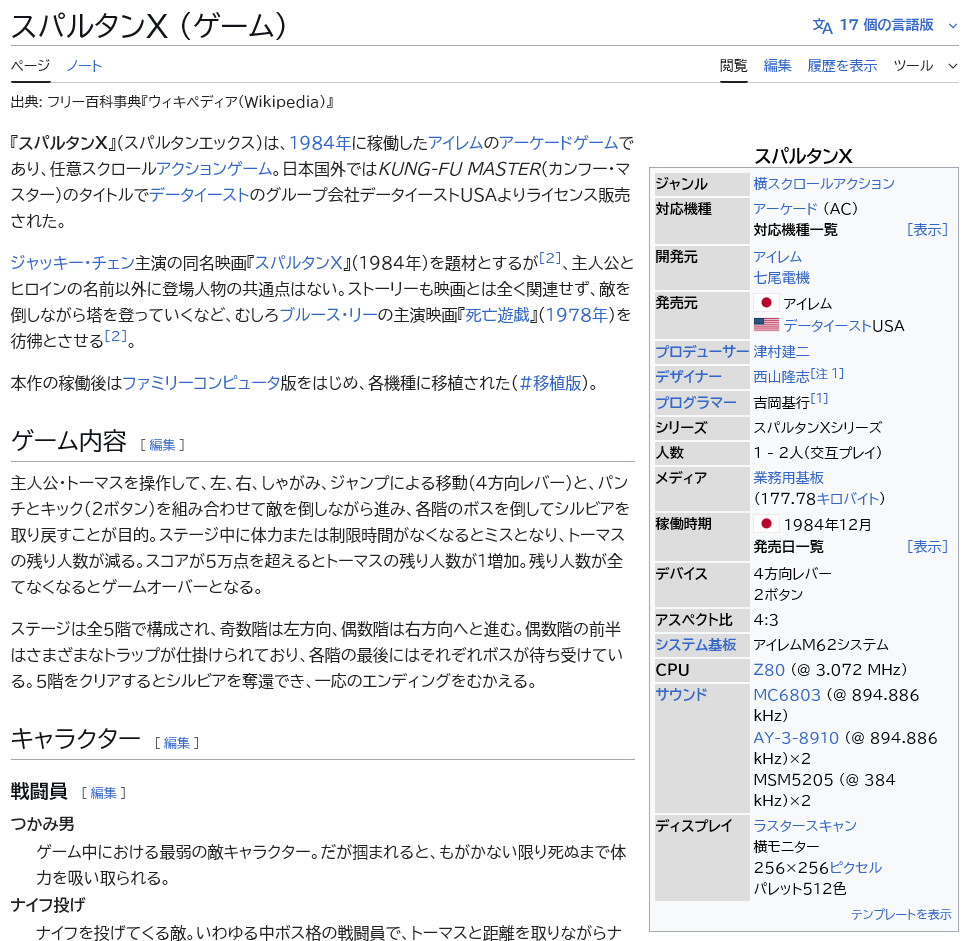Open the 1984年 link in intro
The image size is (970, 941).
coord(320,143)
